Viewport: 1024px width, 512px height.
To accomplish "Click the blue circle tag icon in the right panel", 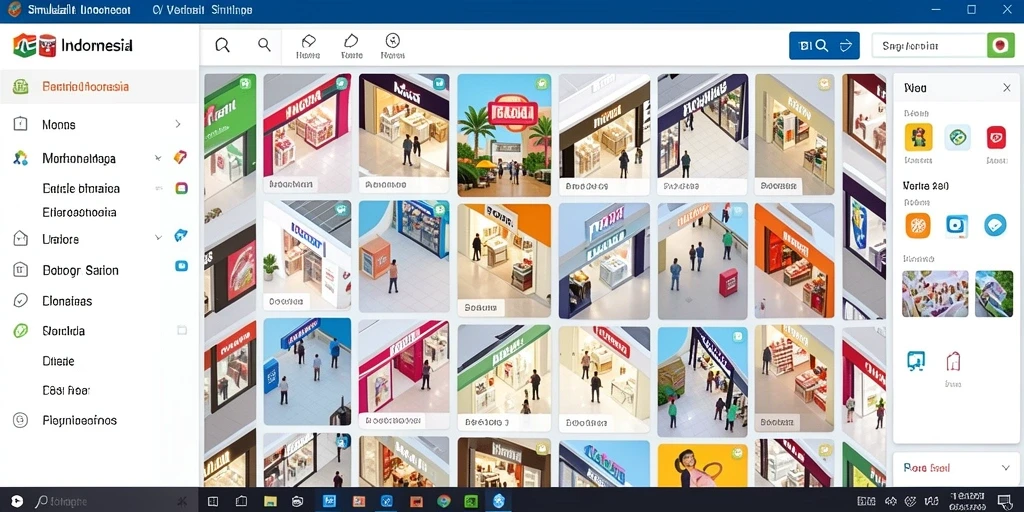I will 995,225.
